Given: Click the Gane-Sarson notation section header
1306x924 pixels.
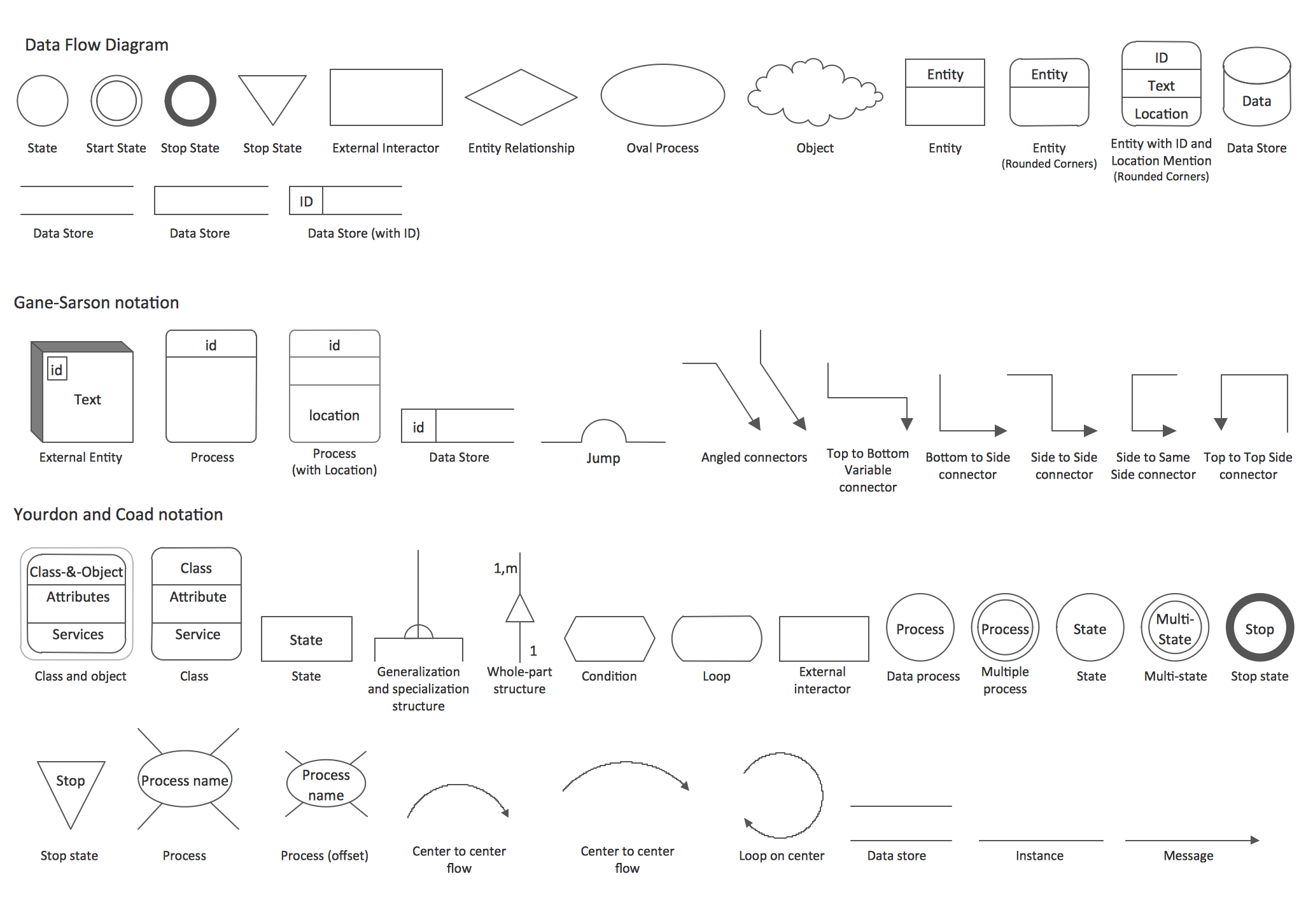Looking at the screenshot, I should pyautogui.click(x=100, y=299).
